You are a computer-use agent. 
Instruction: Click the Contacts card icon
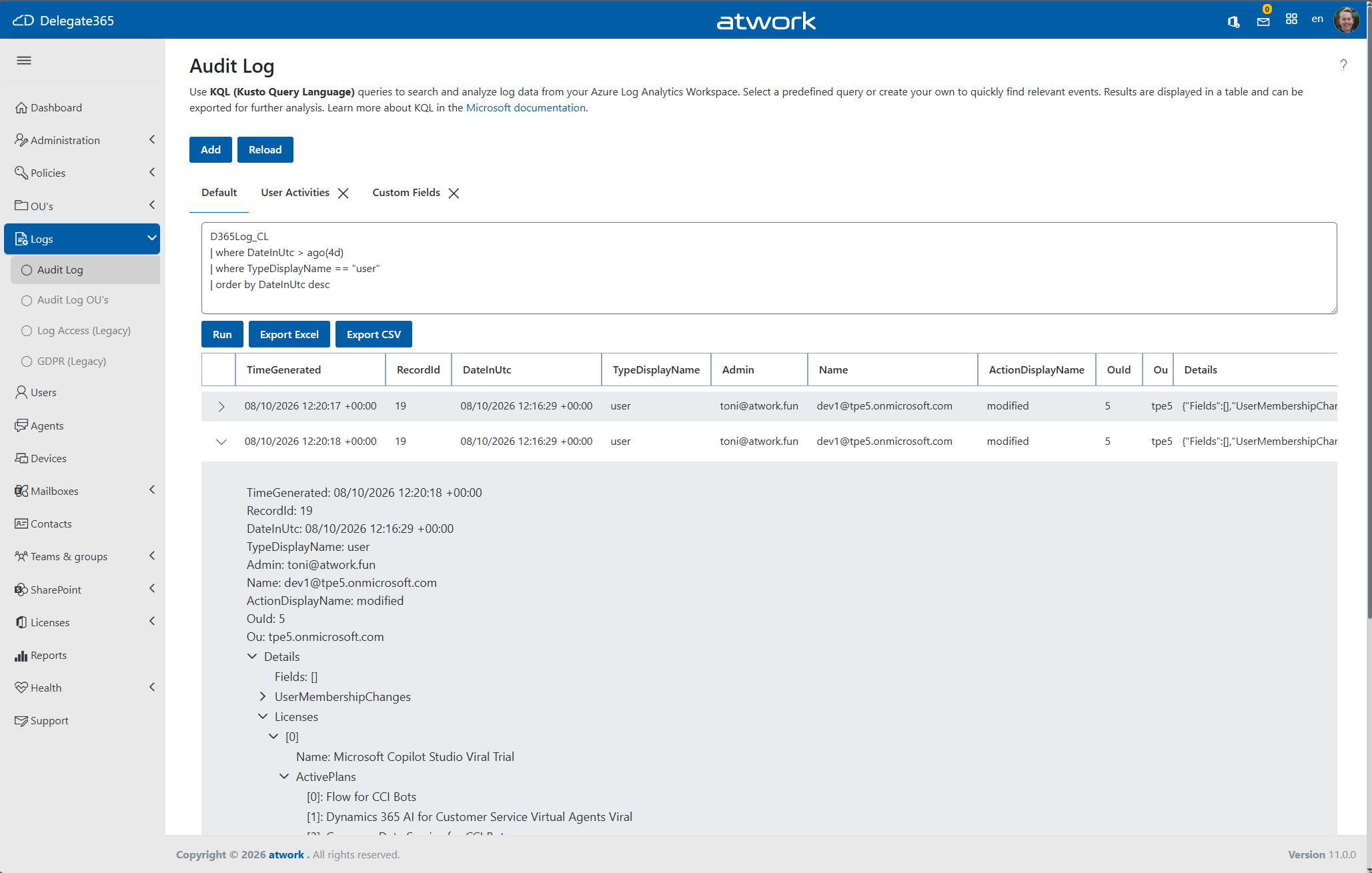click(21, 524)
